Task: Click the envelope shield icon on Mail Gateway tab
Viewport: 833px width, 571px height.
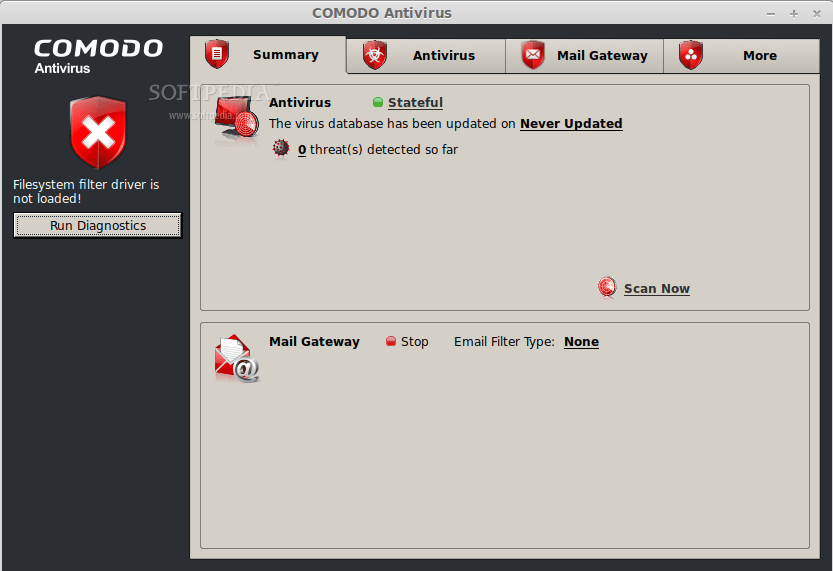Action: 533,55
